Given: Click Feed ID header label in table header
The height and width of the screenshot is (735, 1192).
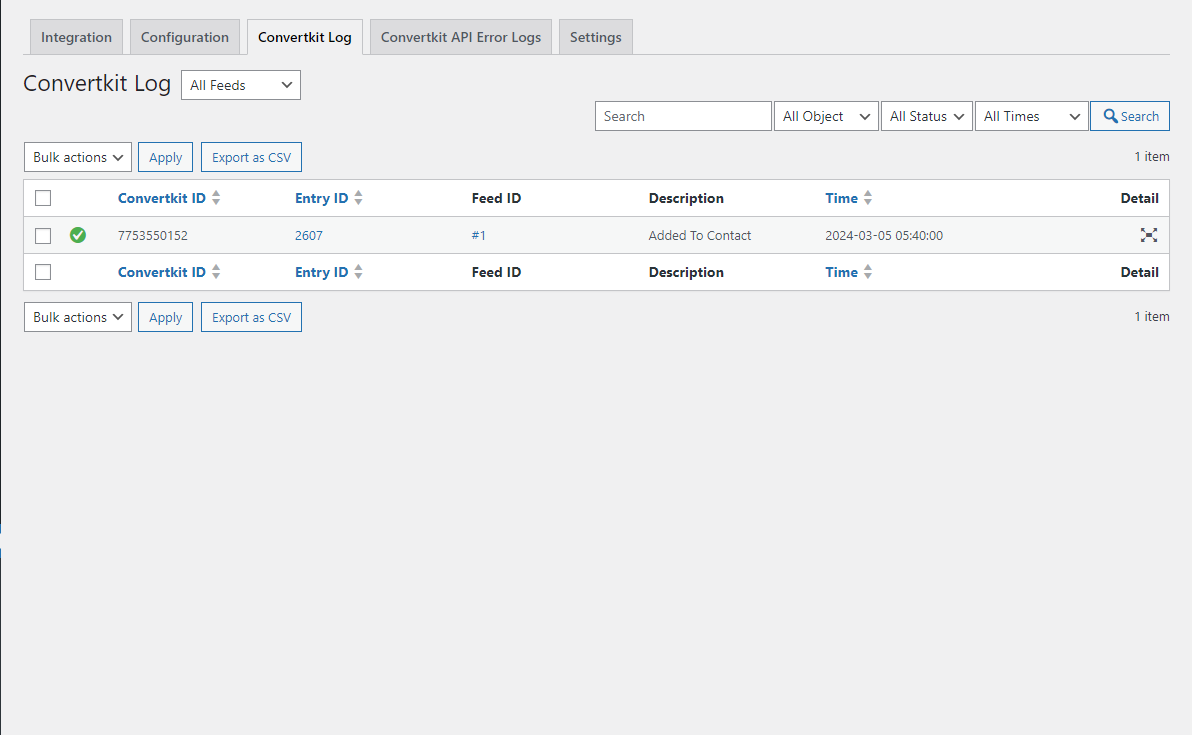Looking at the screenshot, I should pyautogui.click(x=496, y=198).
